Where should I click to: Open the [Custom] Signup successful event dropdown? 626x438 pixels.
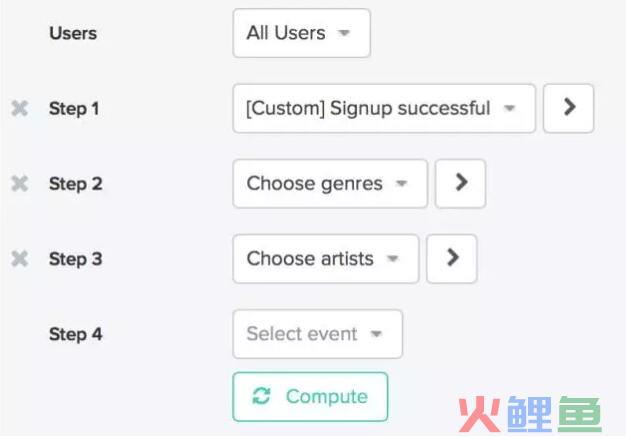[384, 108]
